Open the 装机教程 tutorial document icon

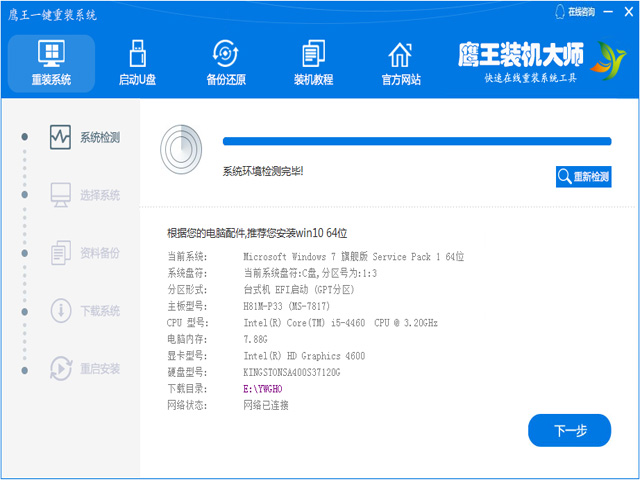coord(313,54)
